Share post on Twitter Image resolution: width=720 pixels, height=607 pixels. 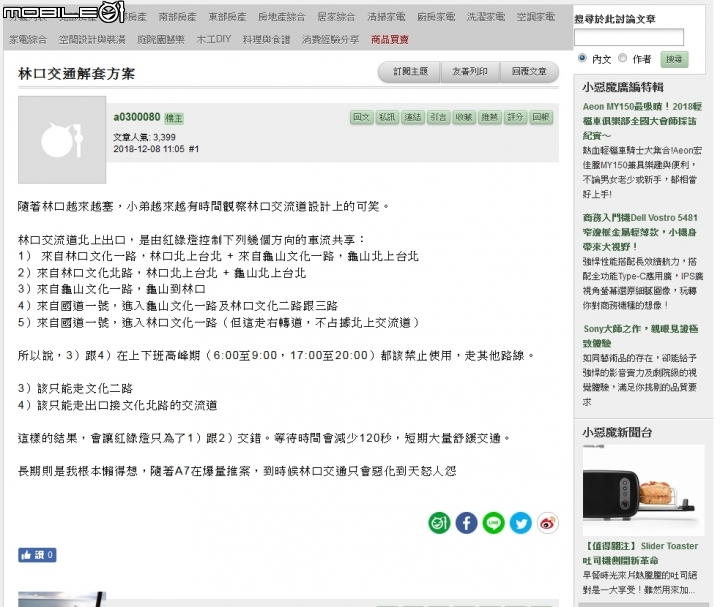point(521,523)
